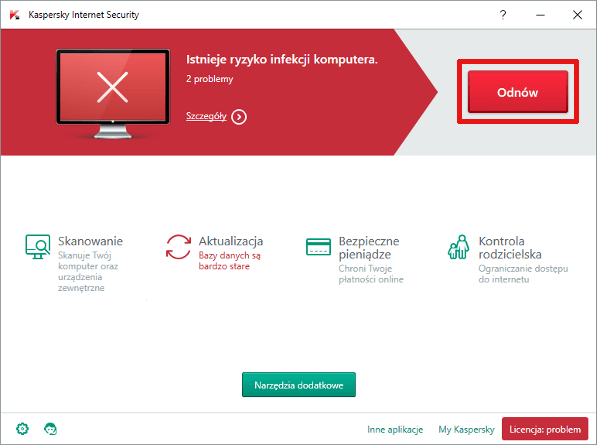Viewport: 600px width, 445px height.
Task: Click the Kaspersky logo in title bar
Action: tap(15, 15)
